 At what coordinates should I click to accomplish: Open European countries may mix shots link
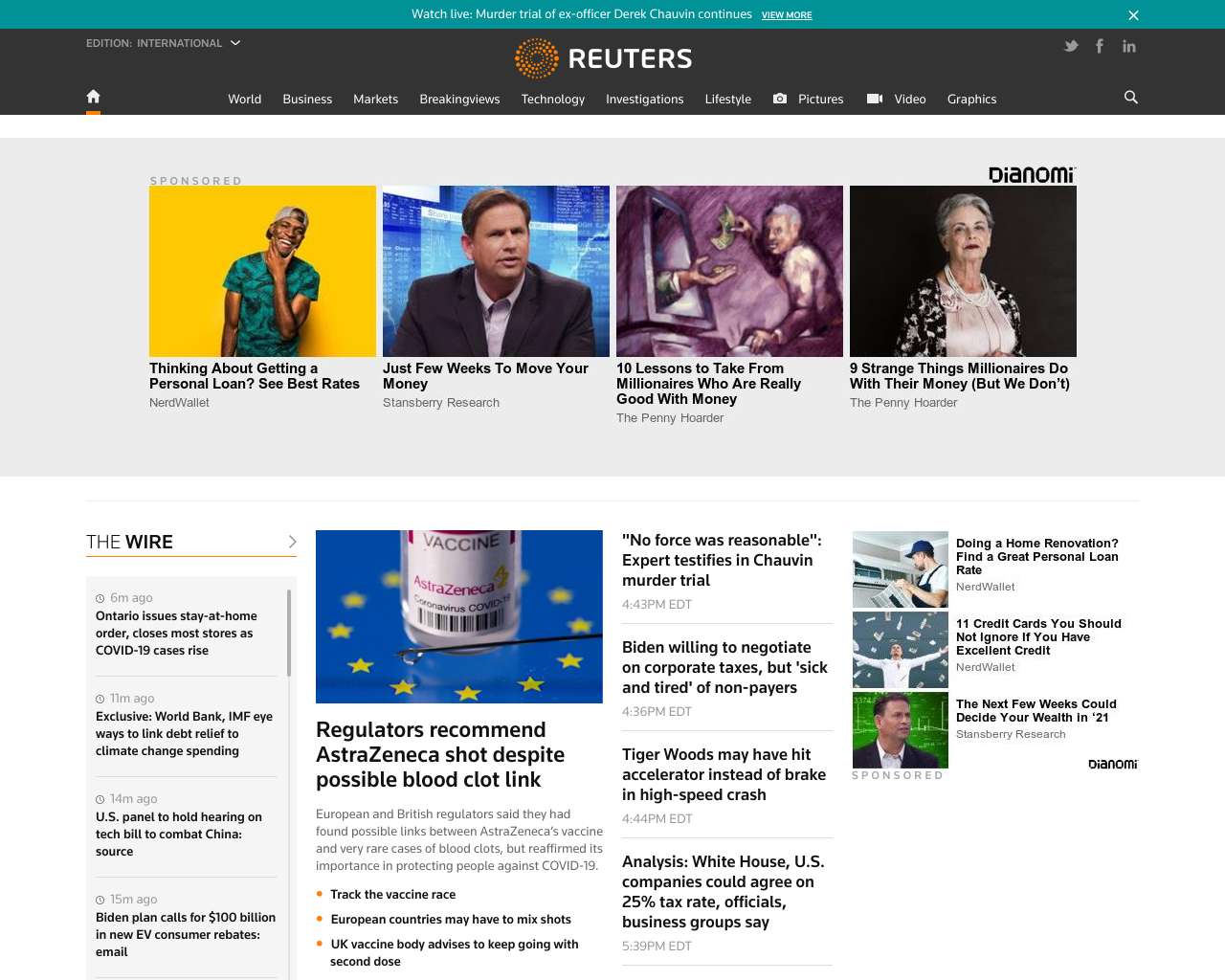click(451, 919)
